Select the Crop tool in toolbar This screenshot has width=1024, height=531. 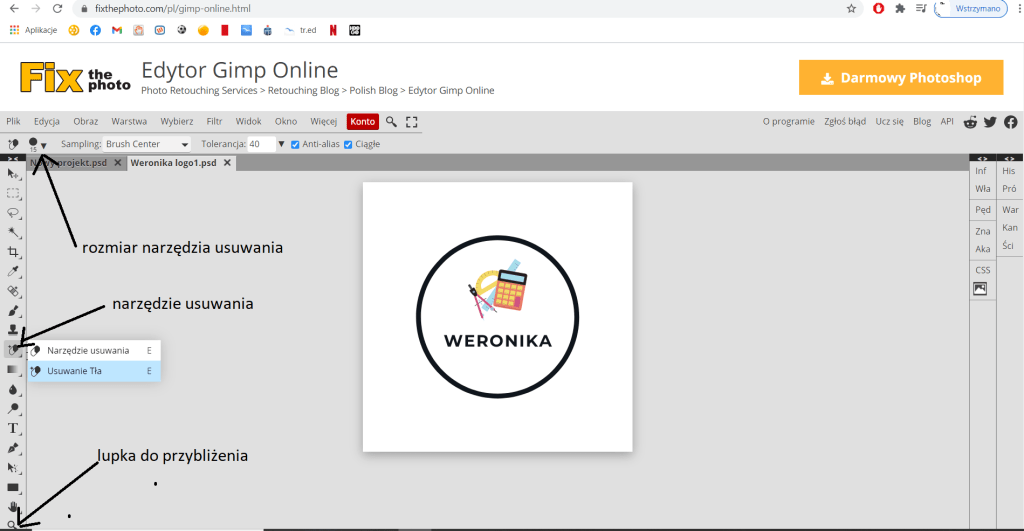14,251
